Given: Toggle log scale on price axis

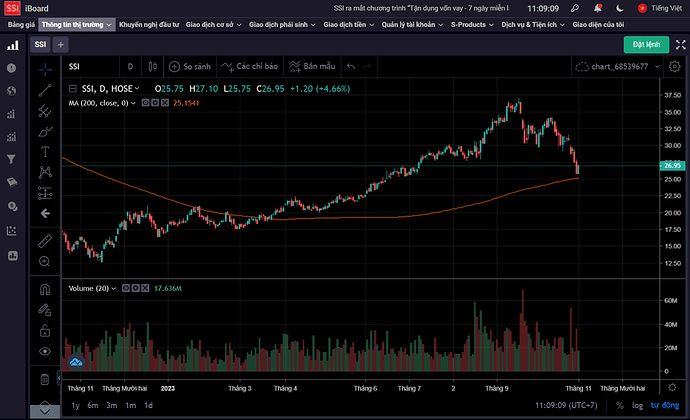Looking at the screenshot, I should 637,405.
